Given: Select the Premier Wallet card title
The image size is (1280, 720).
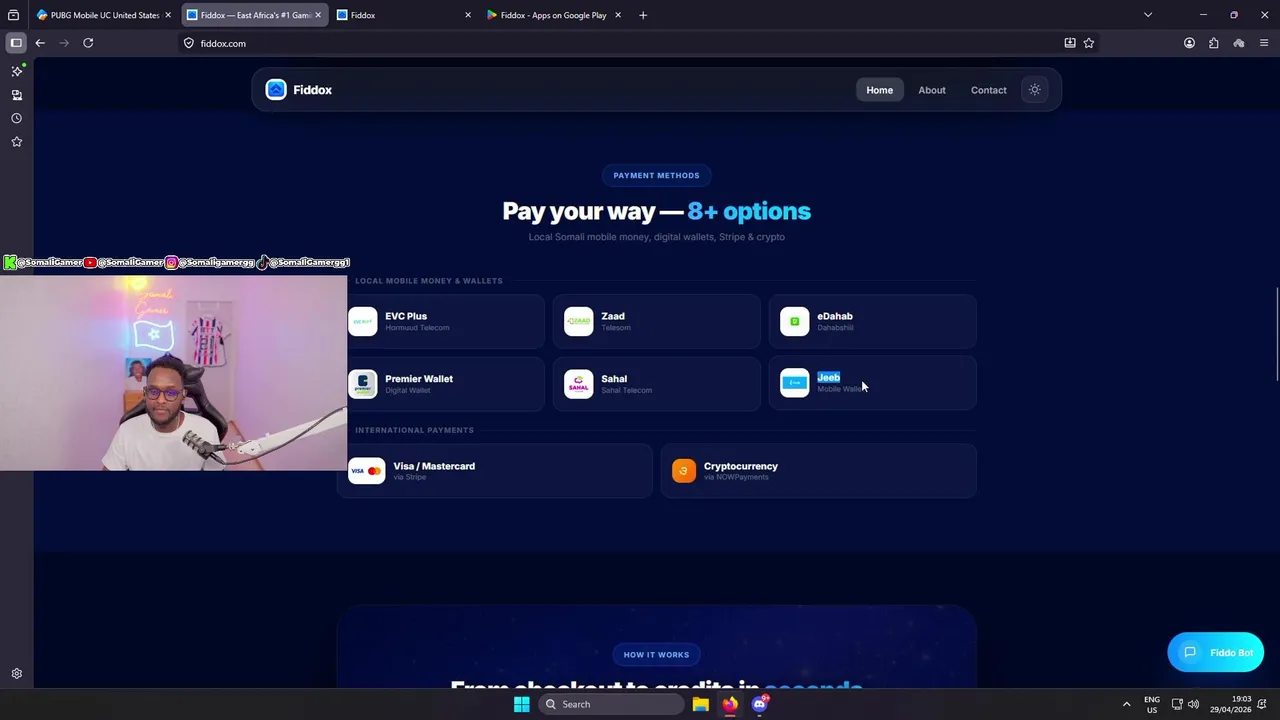Looking at the screenshot, I should [419, 379].
